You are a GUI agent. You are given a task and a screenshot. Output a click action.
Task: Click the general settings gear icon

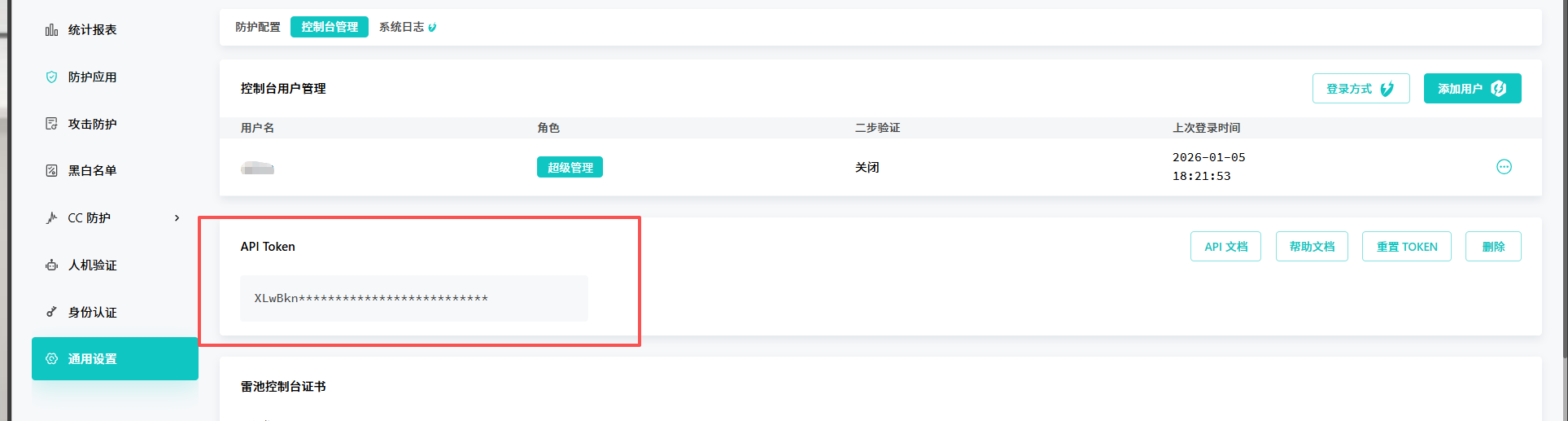(x=51, y=359)
